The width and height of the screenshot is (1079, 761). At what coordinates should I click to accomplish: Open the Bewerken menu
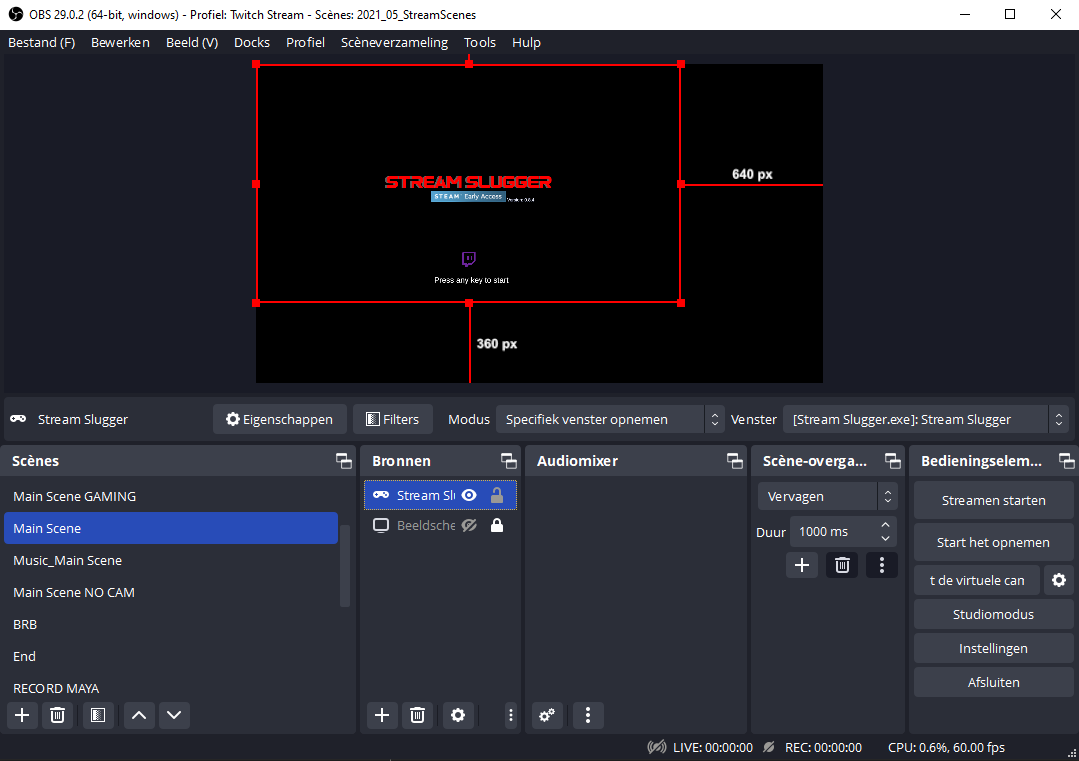(120, 43)
